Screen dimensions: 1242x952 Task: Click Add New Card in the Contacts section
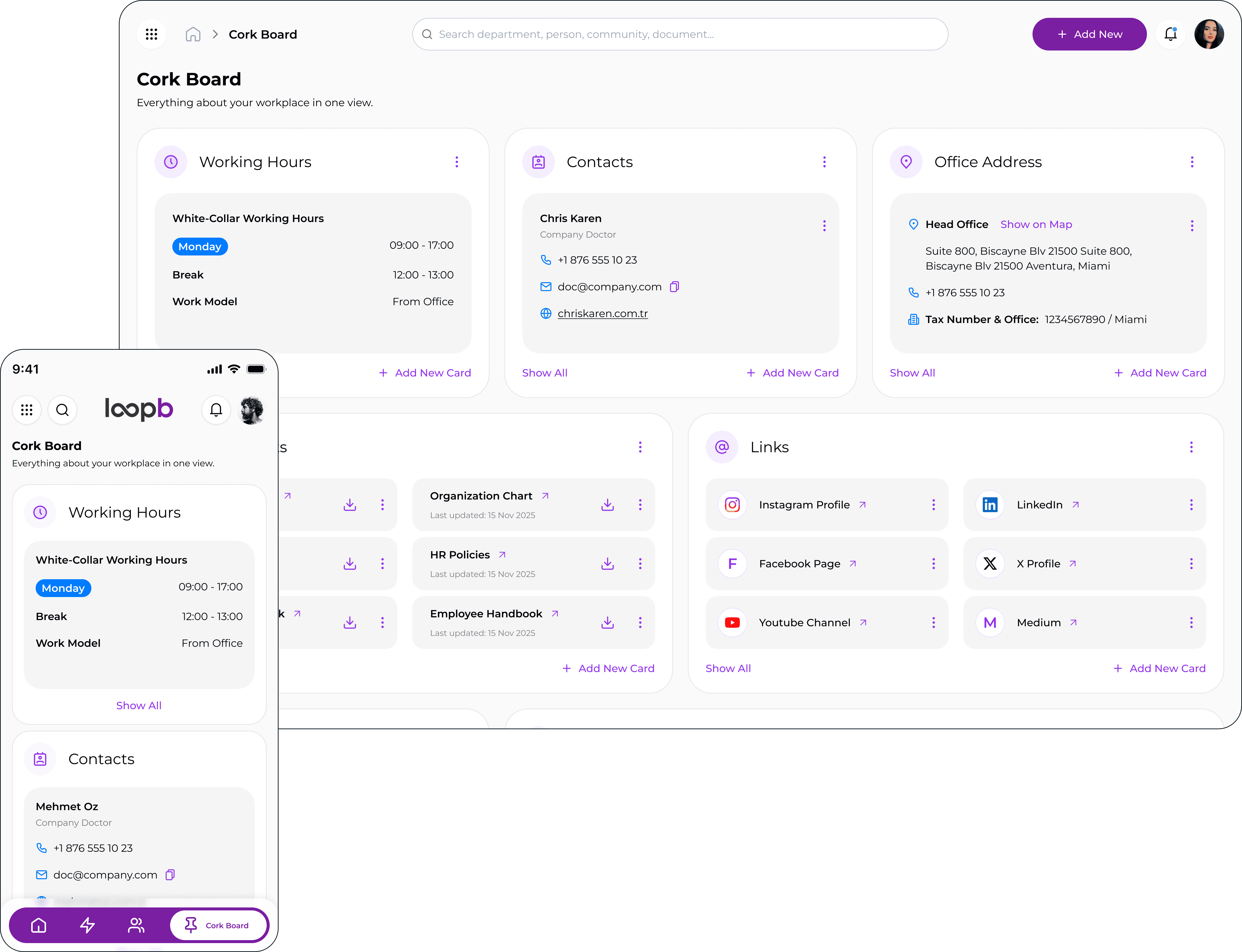[x=792, y=373]
